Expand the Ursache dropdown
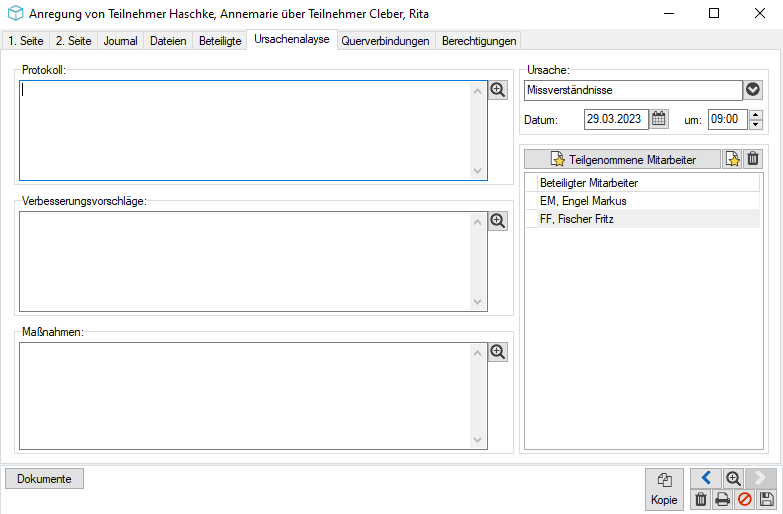This screenshot has height=514, width=783. coord(753,90)
